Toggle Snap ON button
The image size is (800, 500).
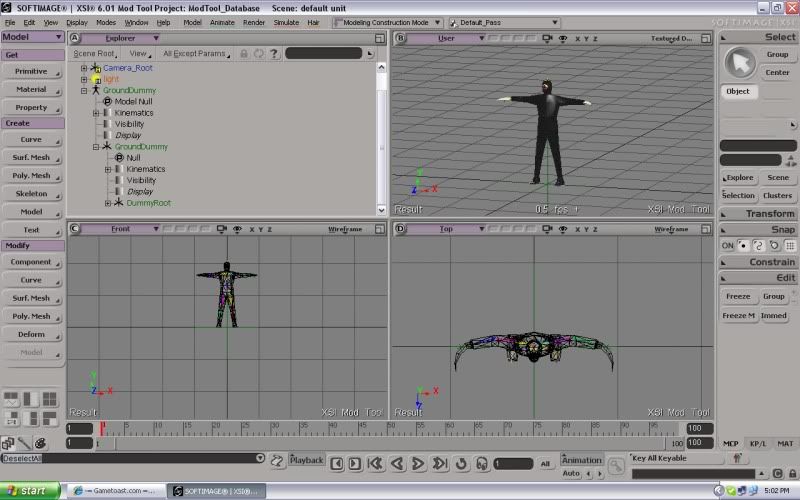727,245
